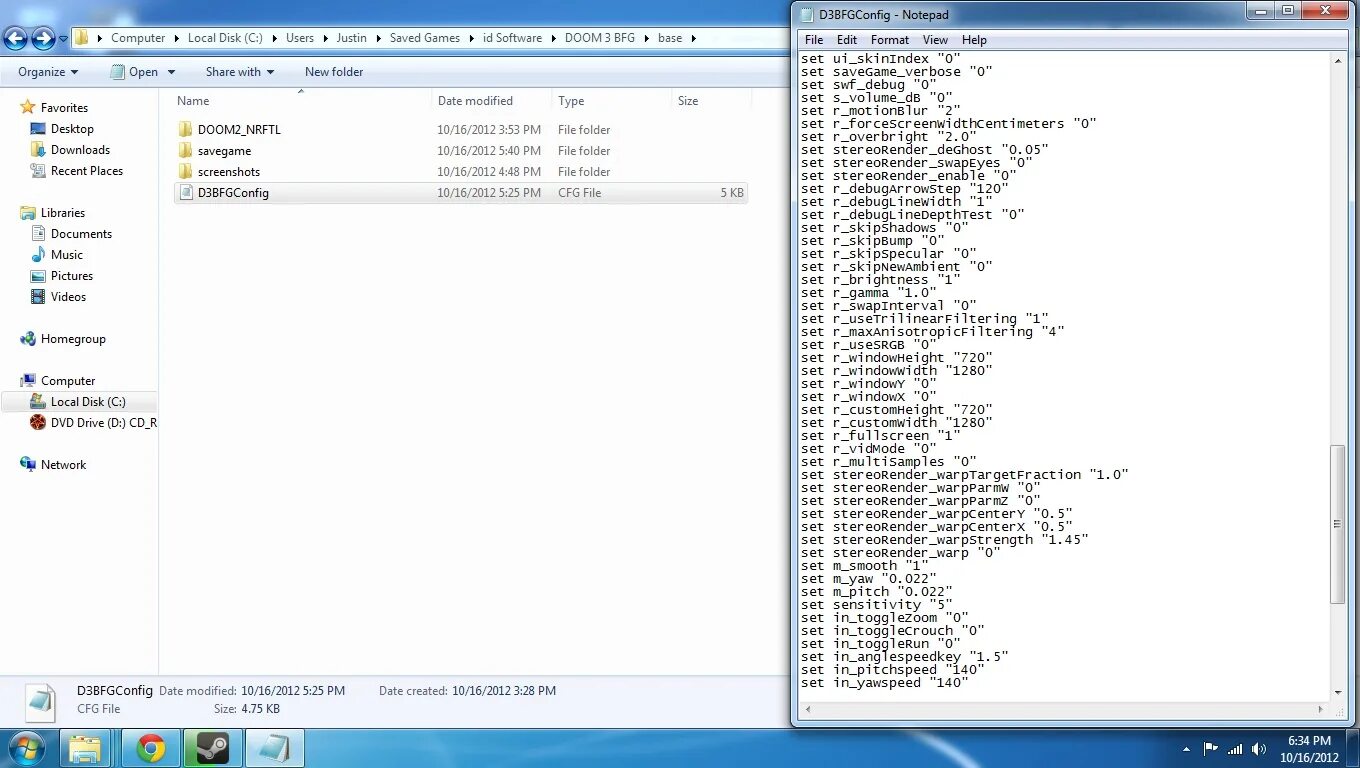Image resolution: width=1360 pixels, height=768 pixels.
Task: Open the Windows Start button
Action: 26,748
